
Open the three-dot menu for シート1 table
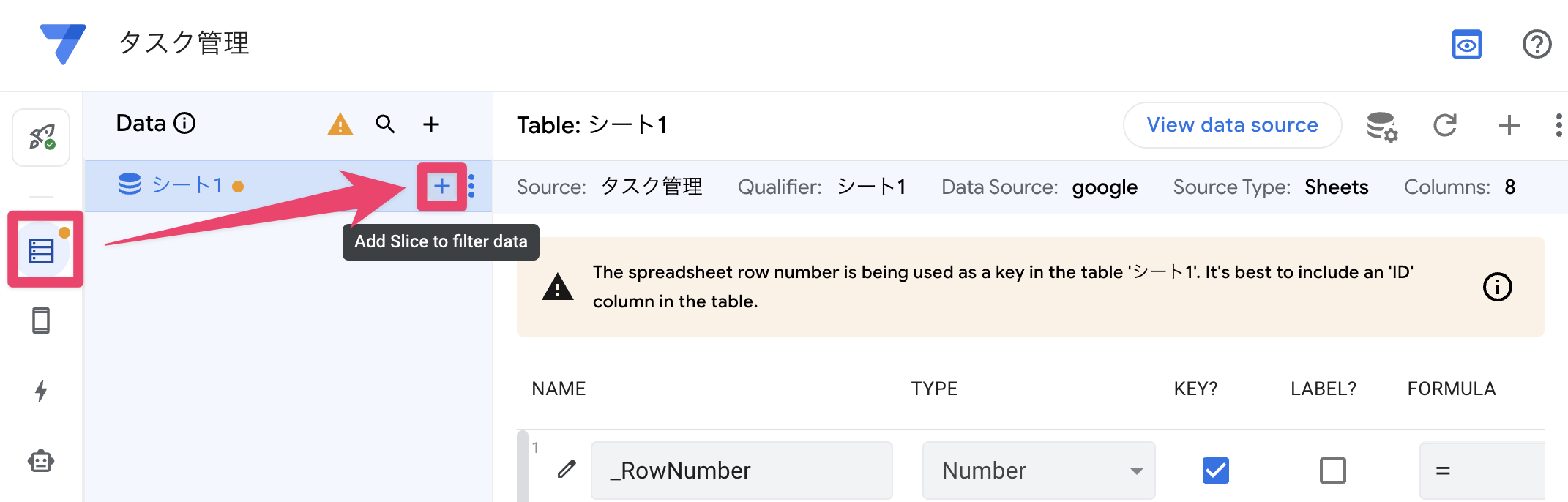[472, 187]
